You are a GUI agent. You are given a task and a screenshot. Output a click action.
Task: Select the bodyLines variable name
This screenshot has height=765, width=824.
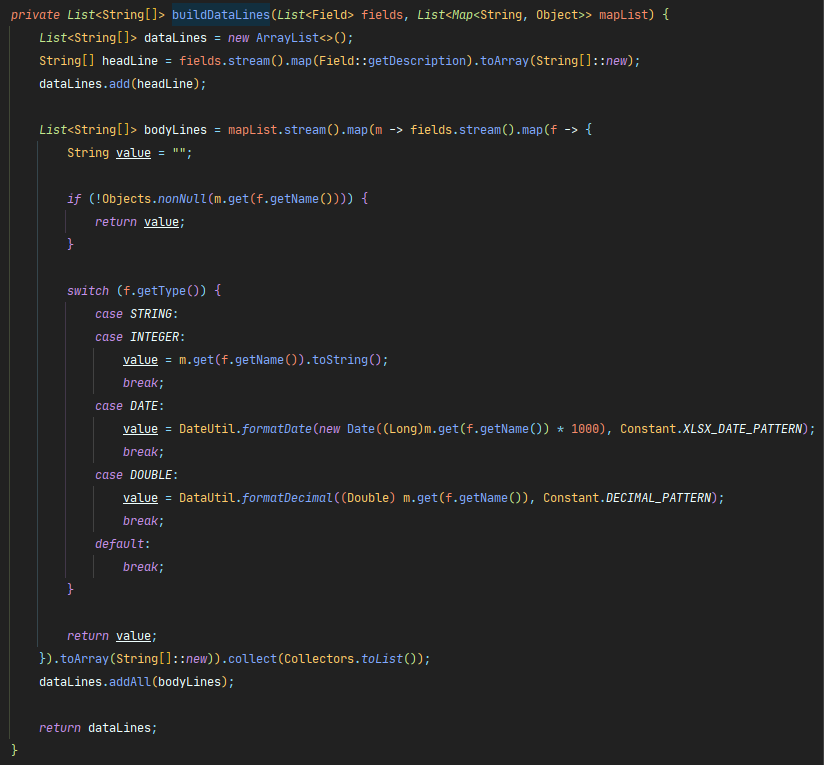(x=176, y=130)
